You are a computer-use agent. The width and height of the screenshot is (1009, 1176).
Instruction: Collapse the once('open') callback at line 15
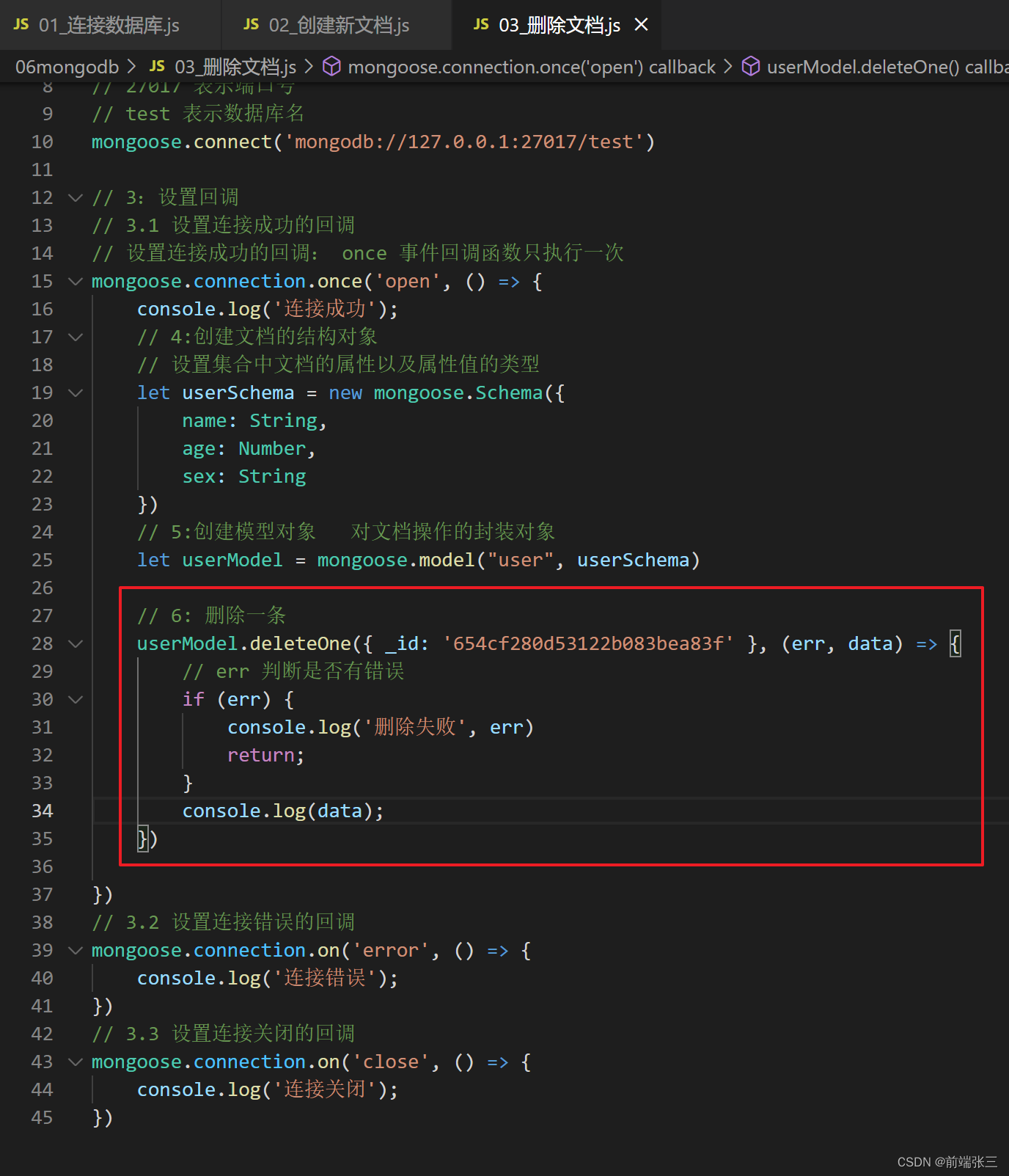76,281
